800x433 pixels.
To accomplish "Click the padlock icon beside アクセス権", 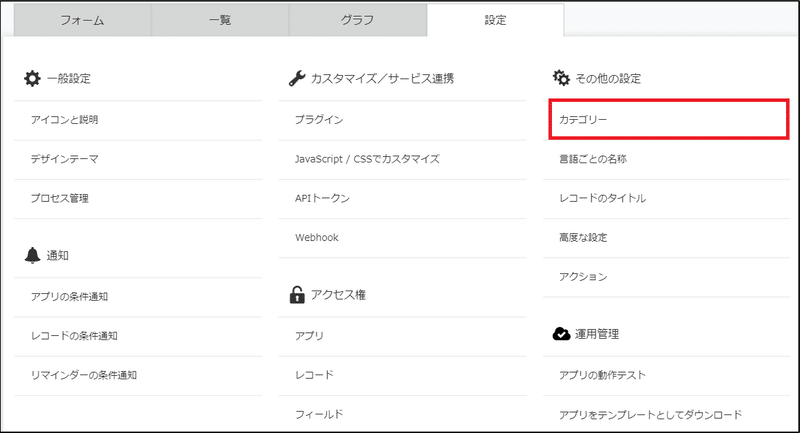I will tap(297, 294).
